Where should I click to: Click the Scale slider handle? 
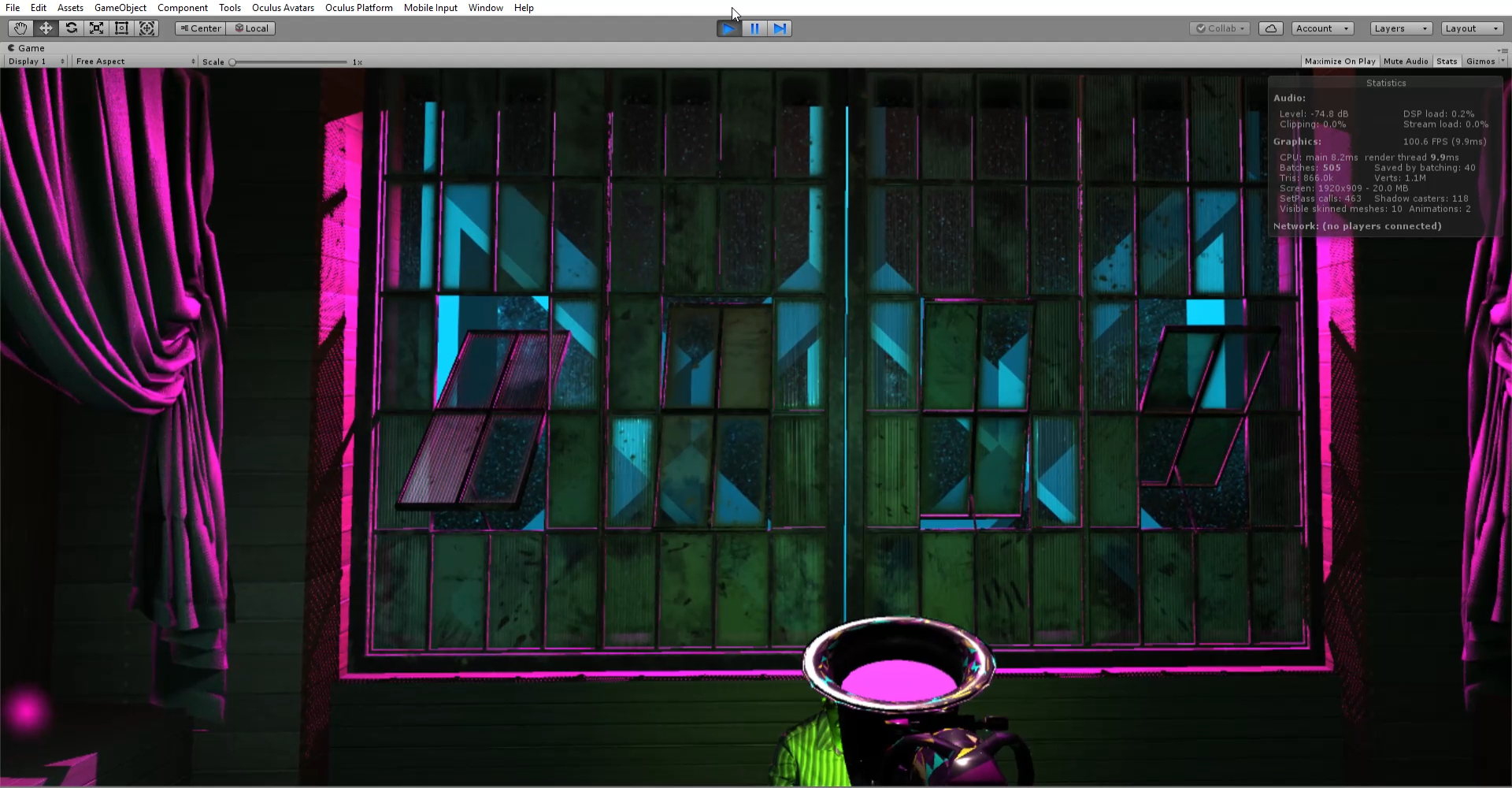pyautogui.click(x=232, y=62)
